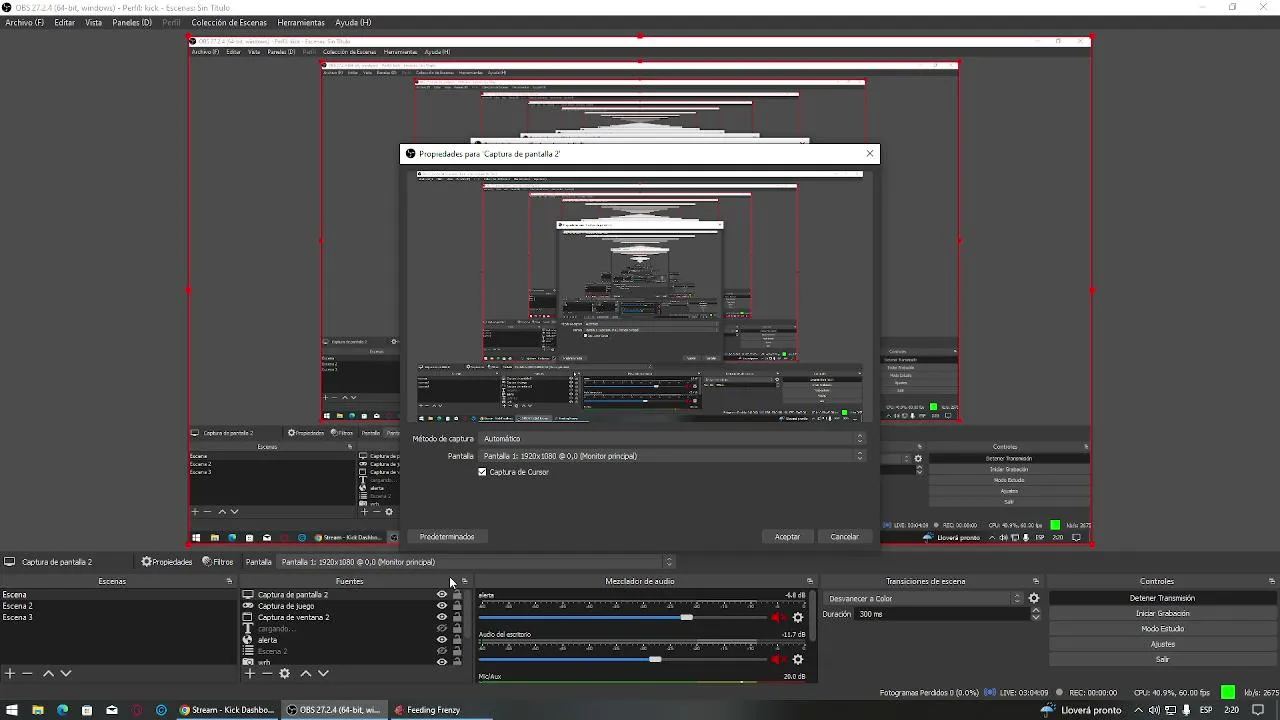The width and height of the screenshot is (1280, 720).
Task: Increase the transition Duración with up arrow
Action: click(1036, 610)
